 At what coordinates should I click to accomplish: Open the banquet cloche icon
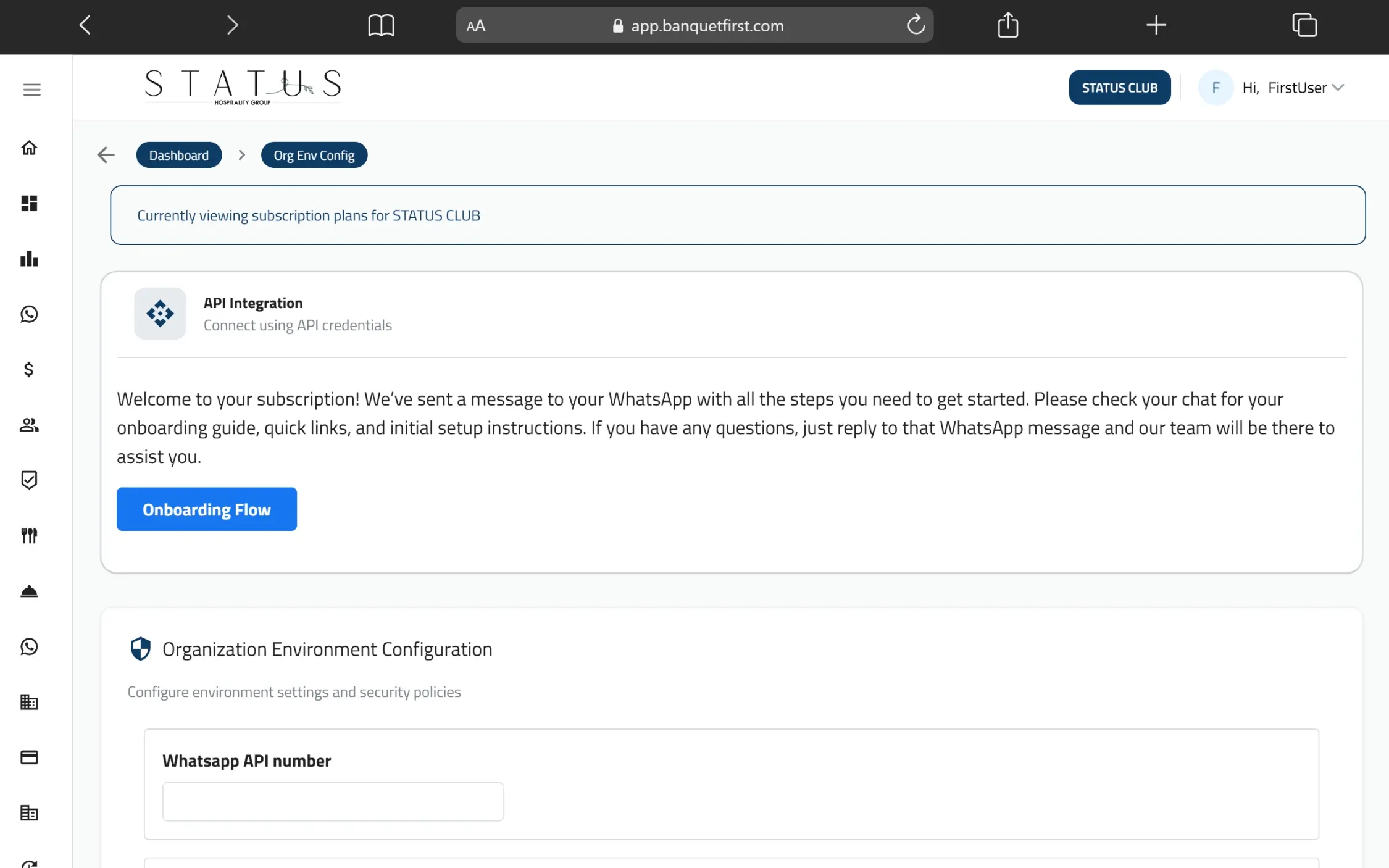29,591
